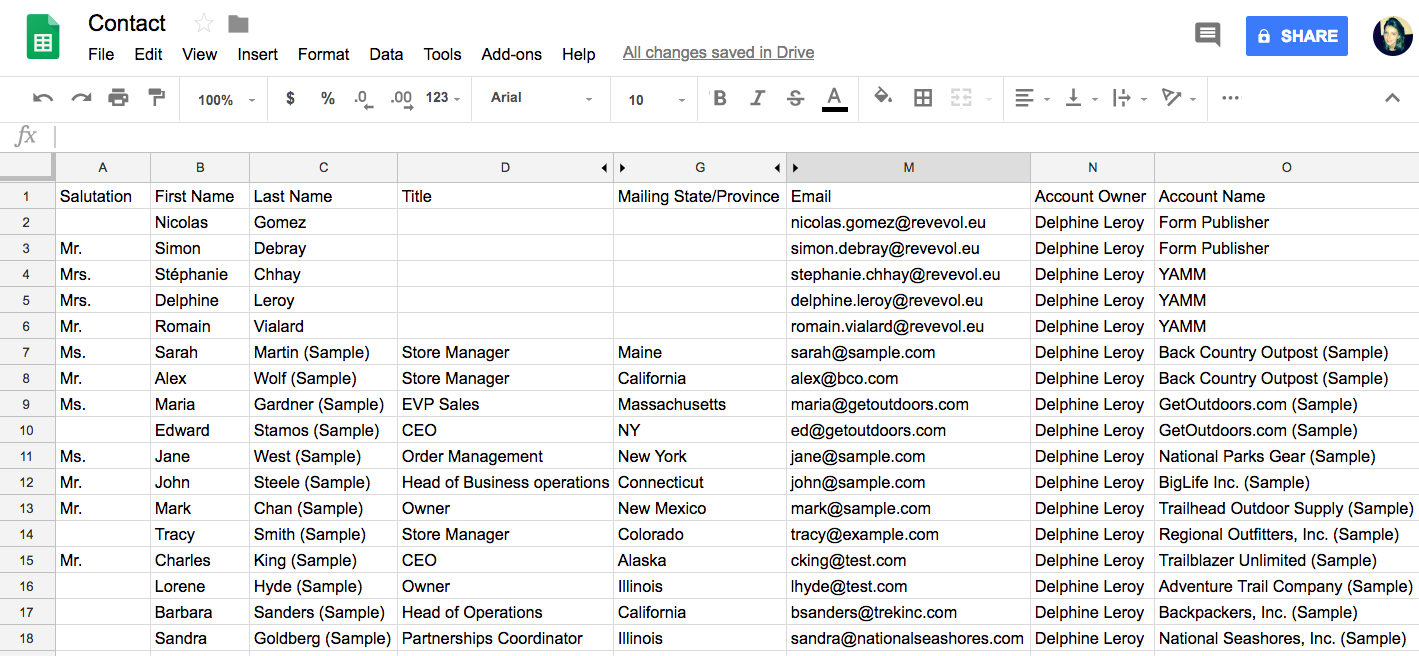This screenshot has width=1419, height=656.
Task: Open the Format menu
Action: 324,54
